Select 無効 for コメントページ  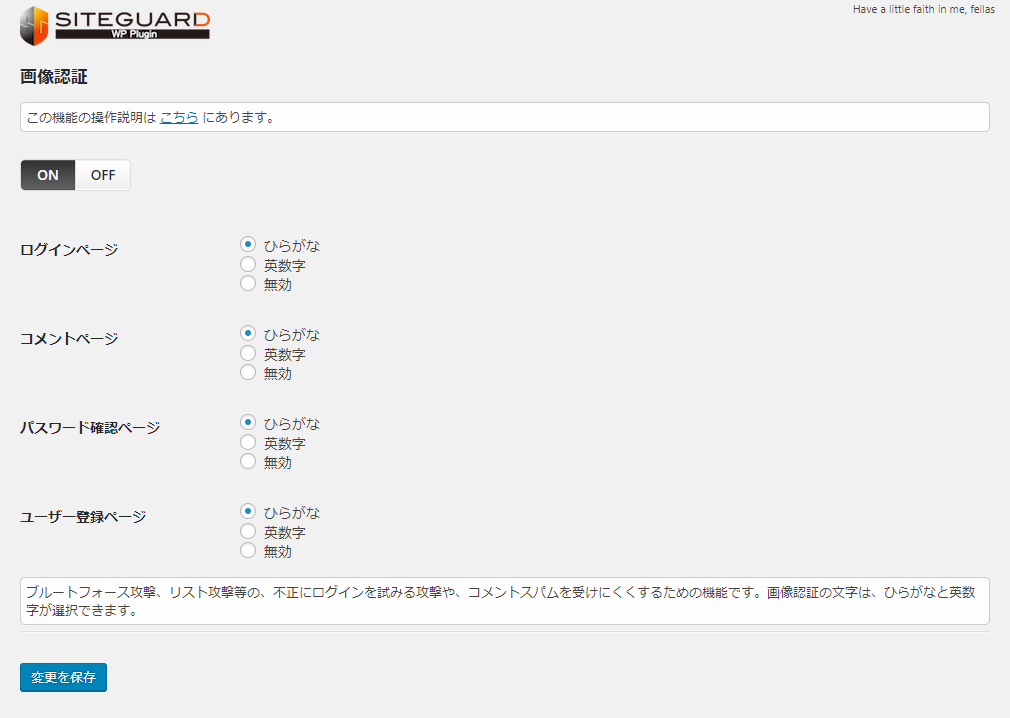coord(249,372)
